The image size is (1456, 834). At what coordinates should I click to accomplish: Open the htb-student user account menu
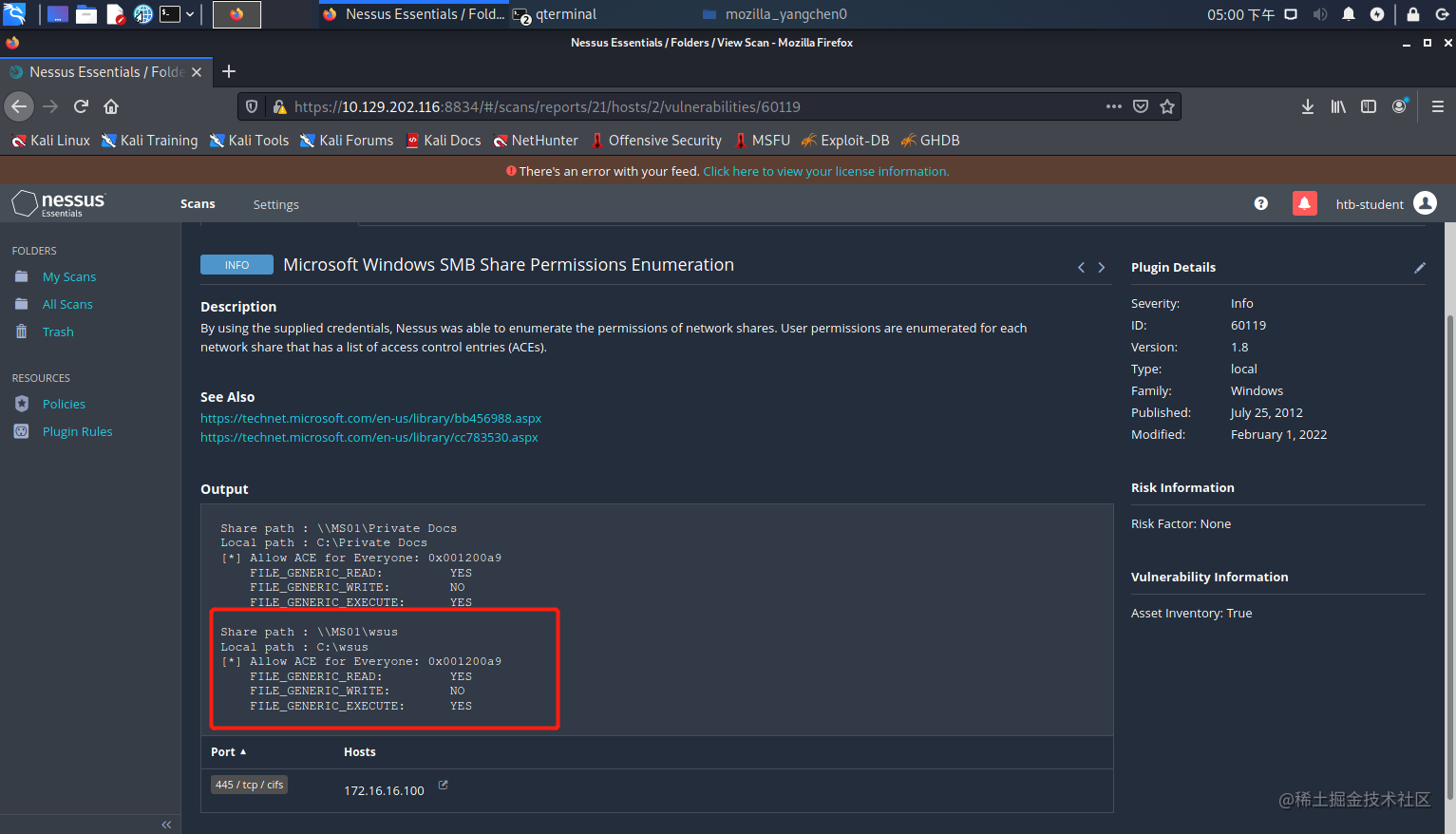[x=1386, y=203]
